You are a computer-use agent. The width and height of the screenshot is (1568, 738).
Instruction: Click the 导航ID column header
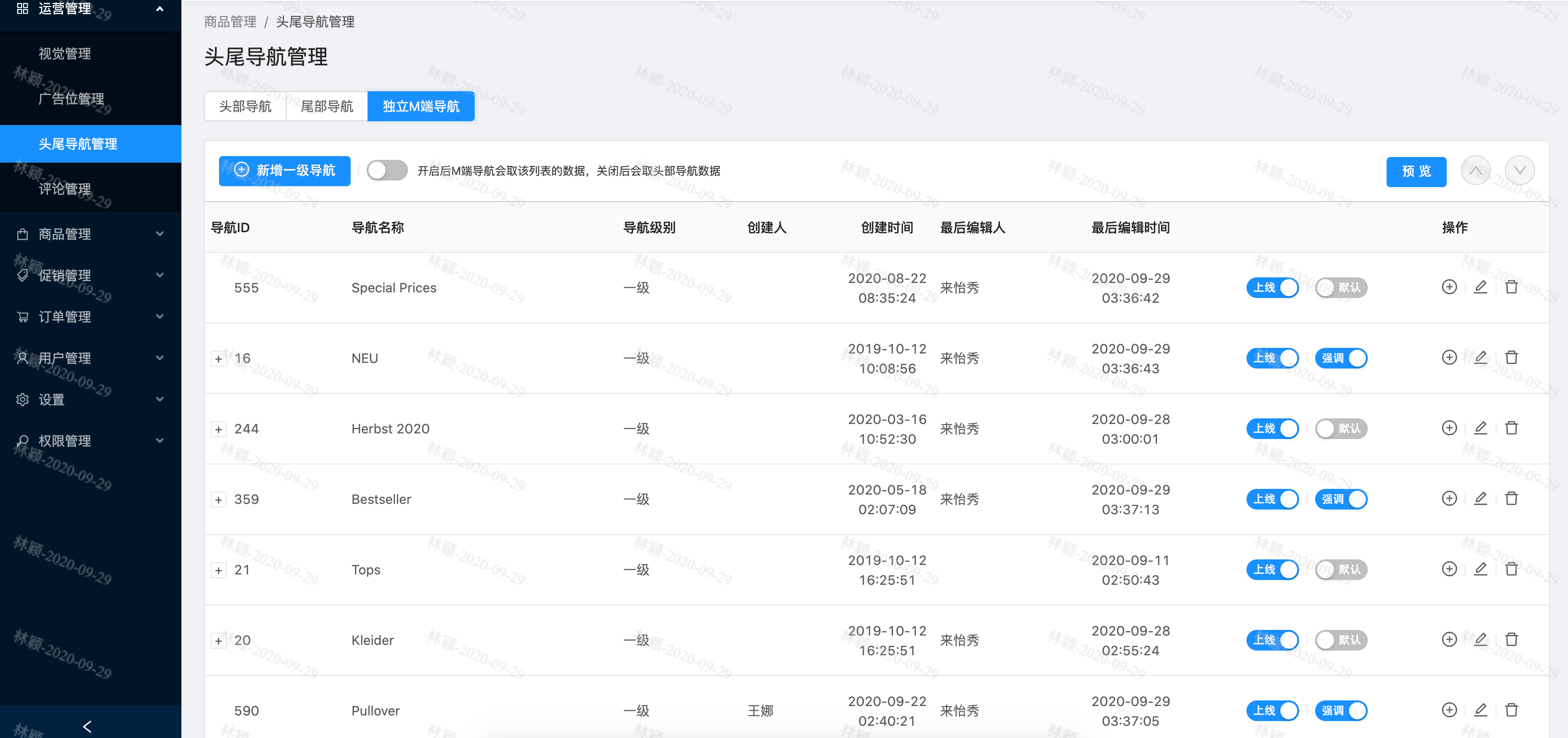(x=230, y=228)
